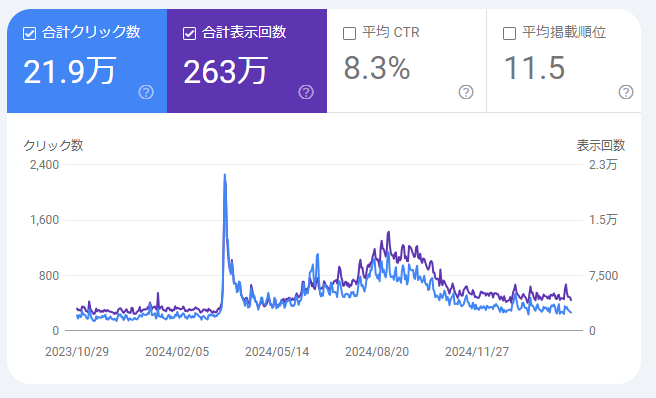Click the 1,600 left axis value

click(44, 220)
